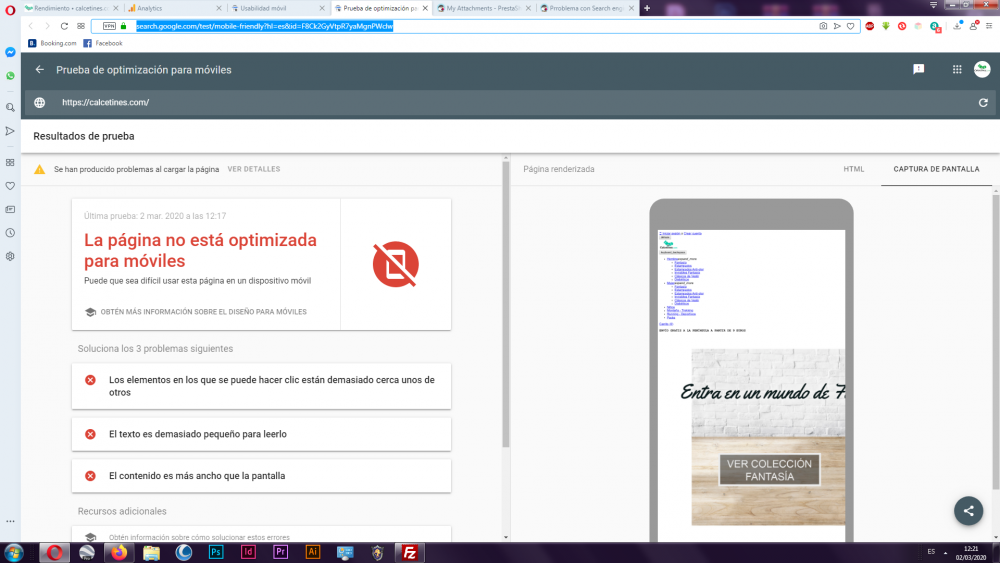Open the green download-arrow extension
The image size is (1000, 563).
886,26
